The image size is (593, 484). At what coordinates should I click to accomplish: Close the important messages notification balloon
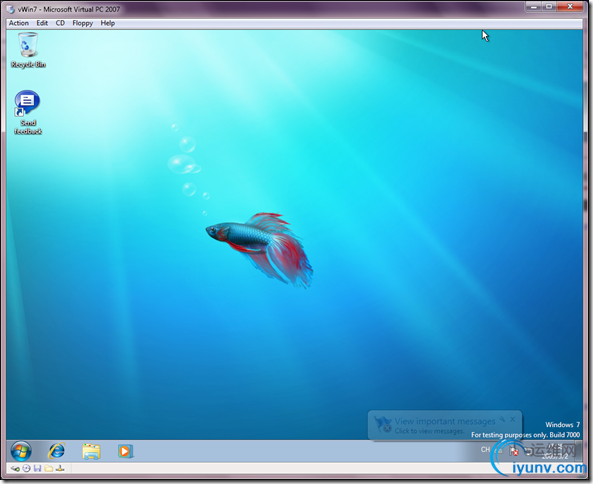(512, 419)
